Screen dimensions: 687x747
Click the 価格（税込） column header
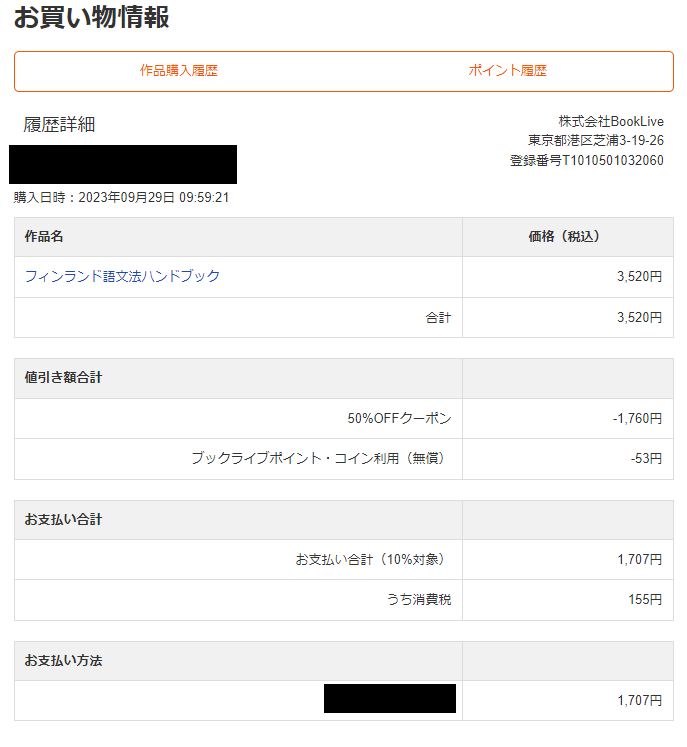[x=567, y=237]
